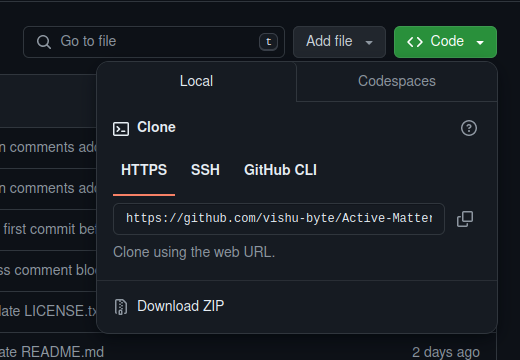Select the HTTPS clone option
520x360 pixels.
pyautogui.click(x=144, y=170)
